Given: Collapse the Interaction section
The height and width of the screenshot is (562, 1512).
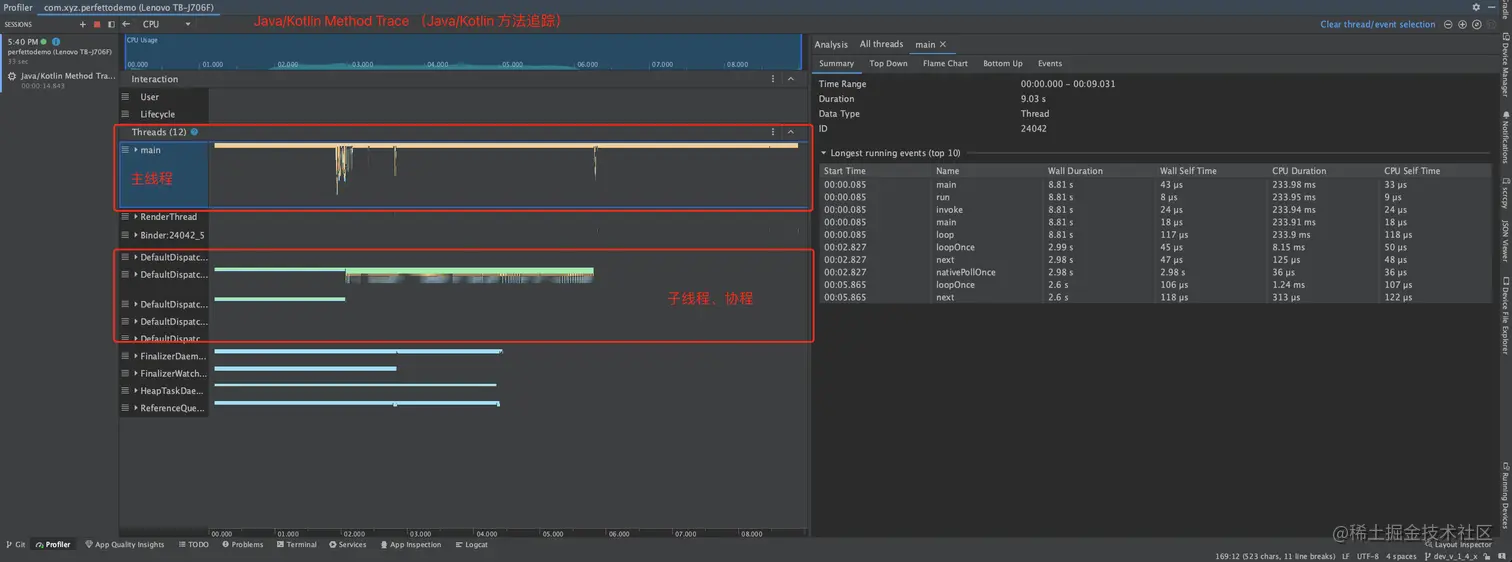Looking at the screenshot, I should (791, 79).
